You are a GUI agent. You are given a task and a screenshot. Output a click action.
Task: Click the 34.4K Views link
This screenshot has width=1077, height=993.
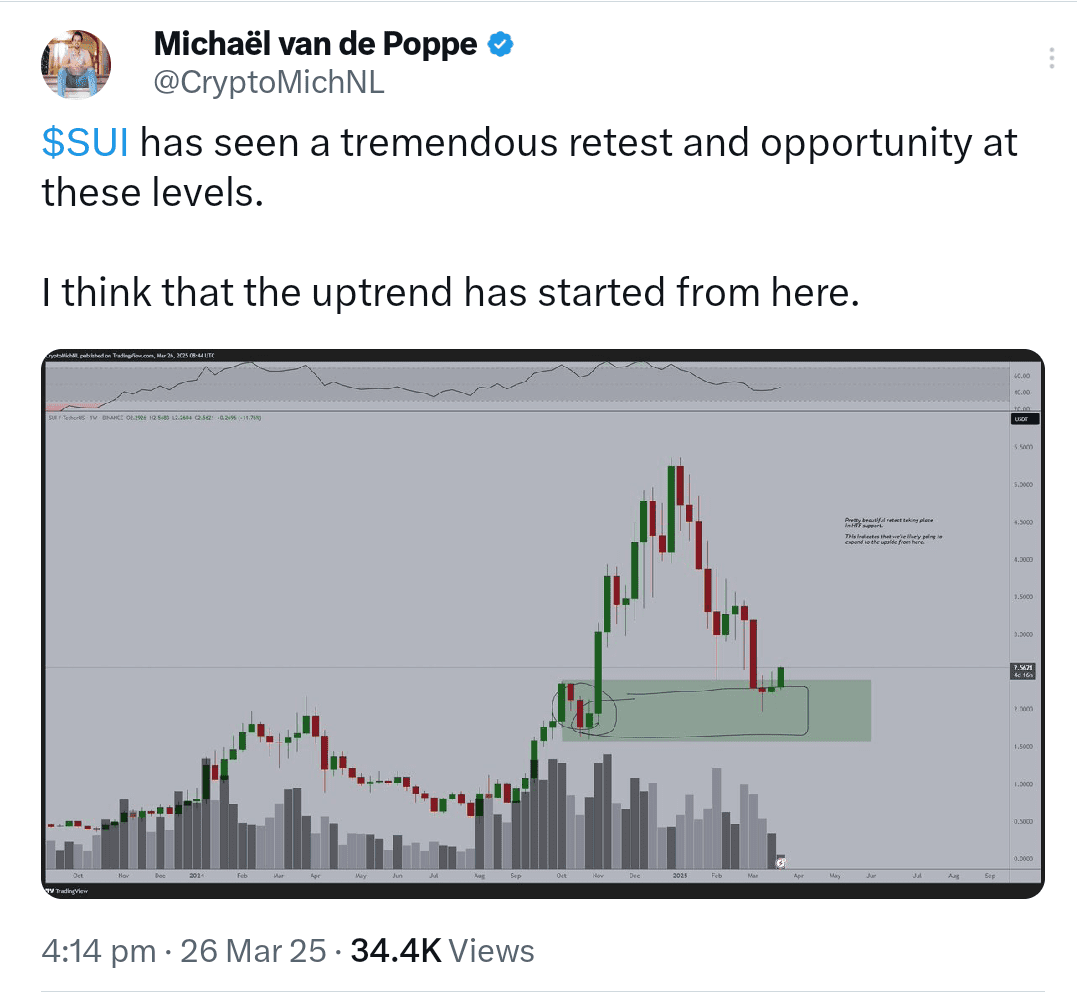(434, 950)
